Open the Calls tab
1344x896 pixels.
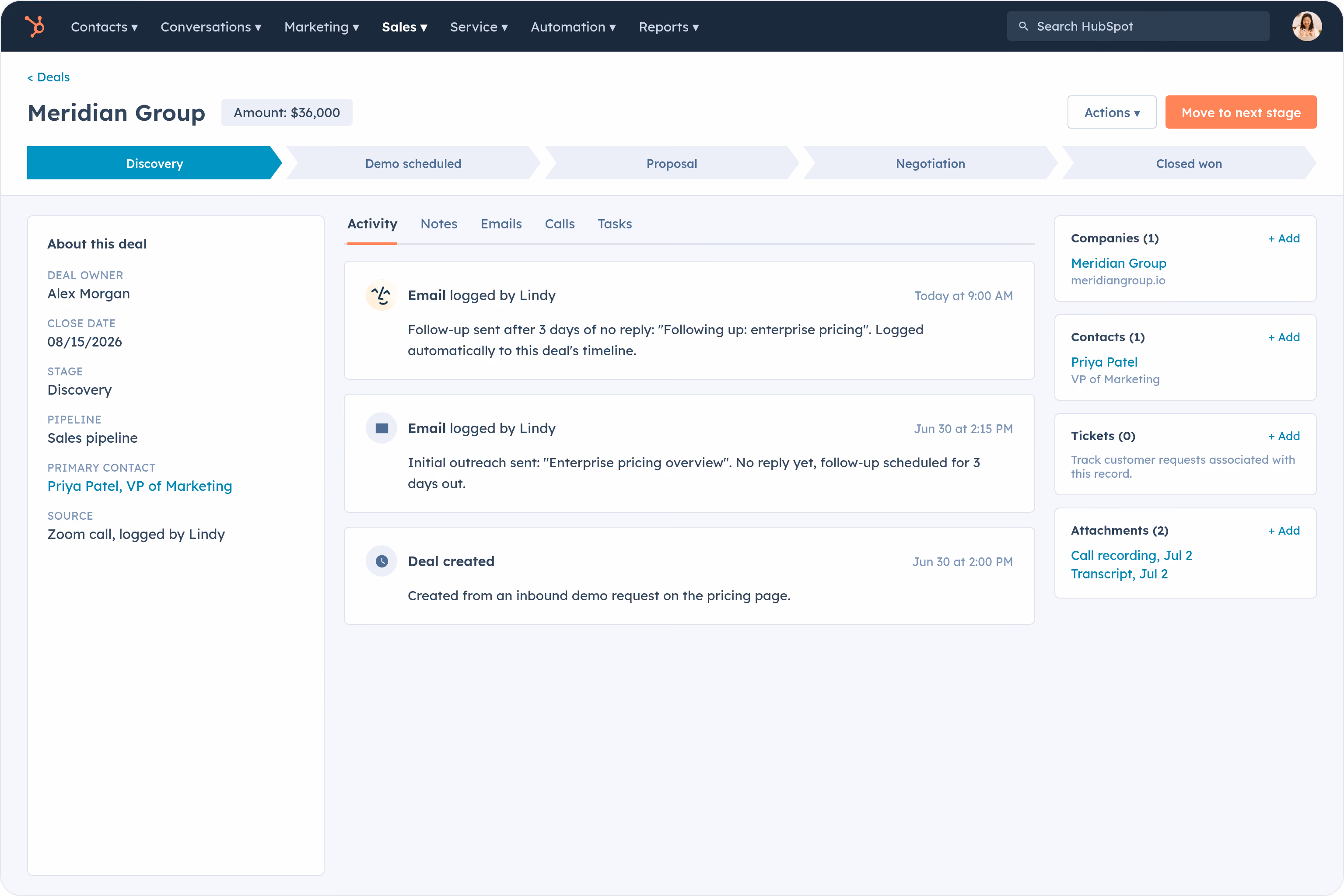click(560, 224)
